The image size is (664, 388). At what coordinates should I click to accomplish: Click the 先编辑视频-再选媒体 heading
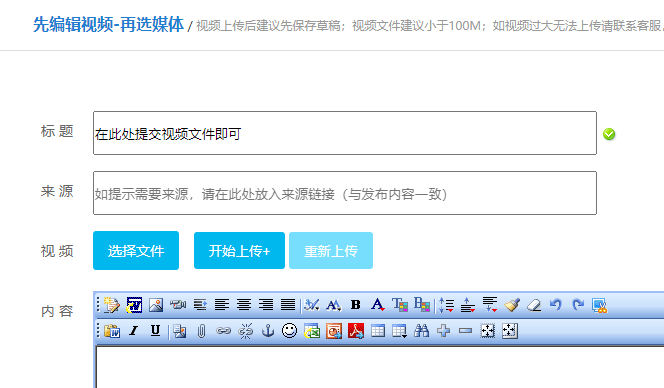click(x=109, y=25)
